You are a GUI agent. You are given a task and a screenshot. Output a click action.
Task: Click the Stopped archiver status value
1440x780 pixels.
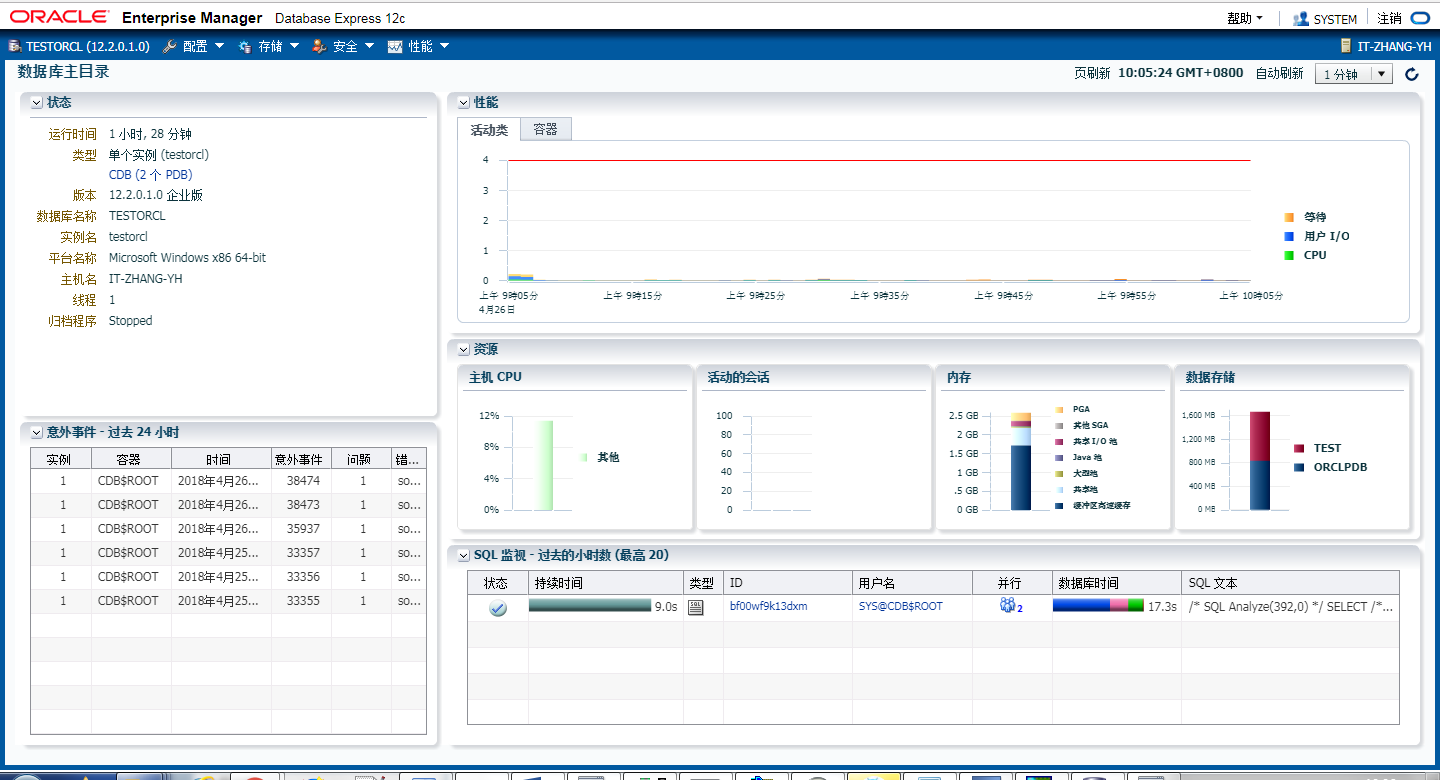[130, 321]
